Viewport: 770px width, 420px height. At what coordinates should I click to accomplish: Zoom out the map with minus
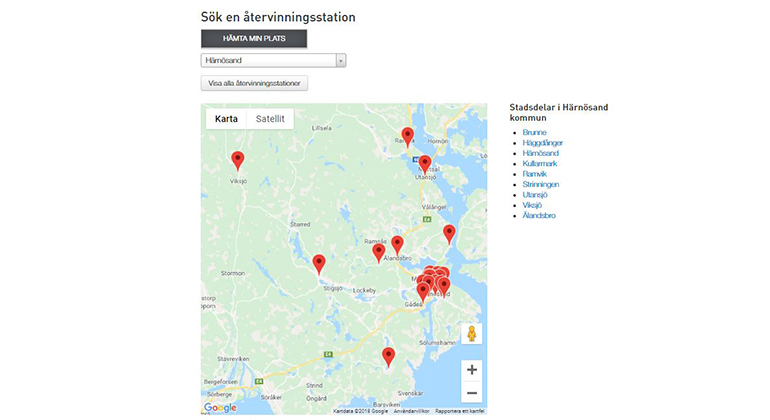pos(472,394)
